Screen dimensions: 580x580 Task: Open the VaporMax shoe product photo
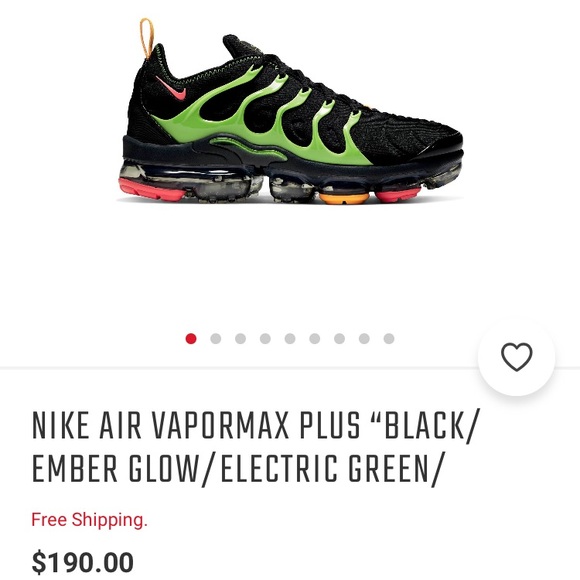pyautogui.click(x=290, y=110)
